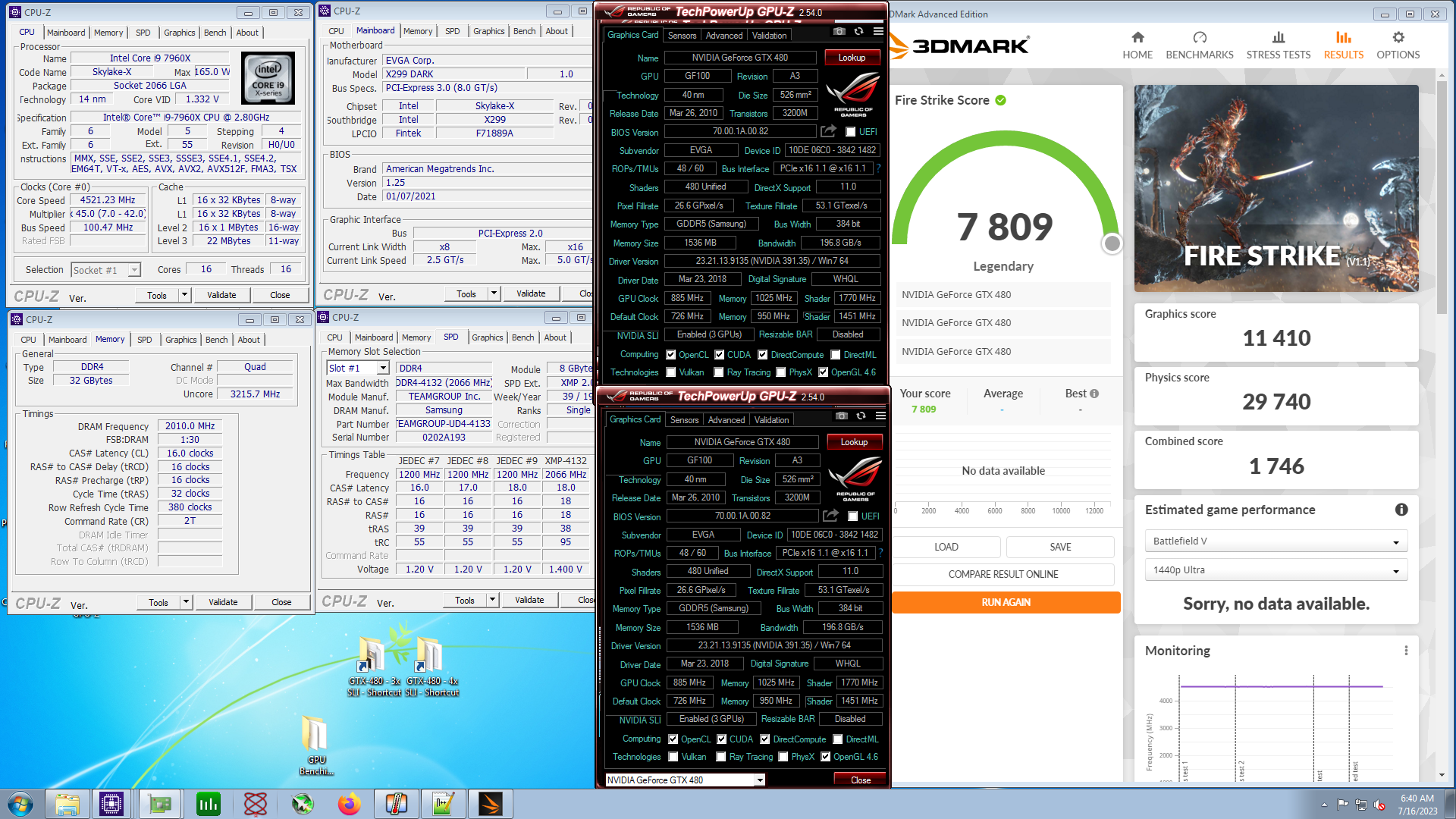Viewport: 1456px width, 819px height.
Task: Click first NVIDIA GeForce GTX 480 entry in 3DMark
Action: (x=1003, y=294)
